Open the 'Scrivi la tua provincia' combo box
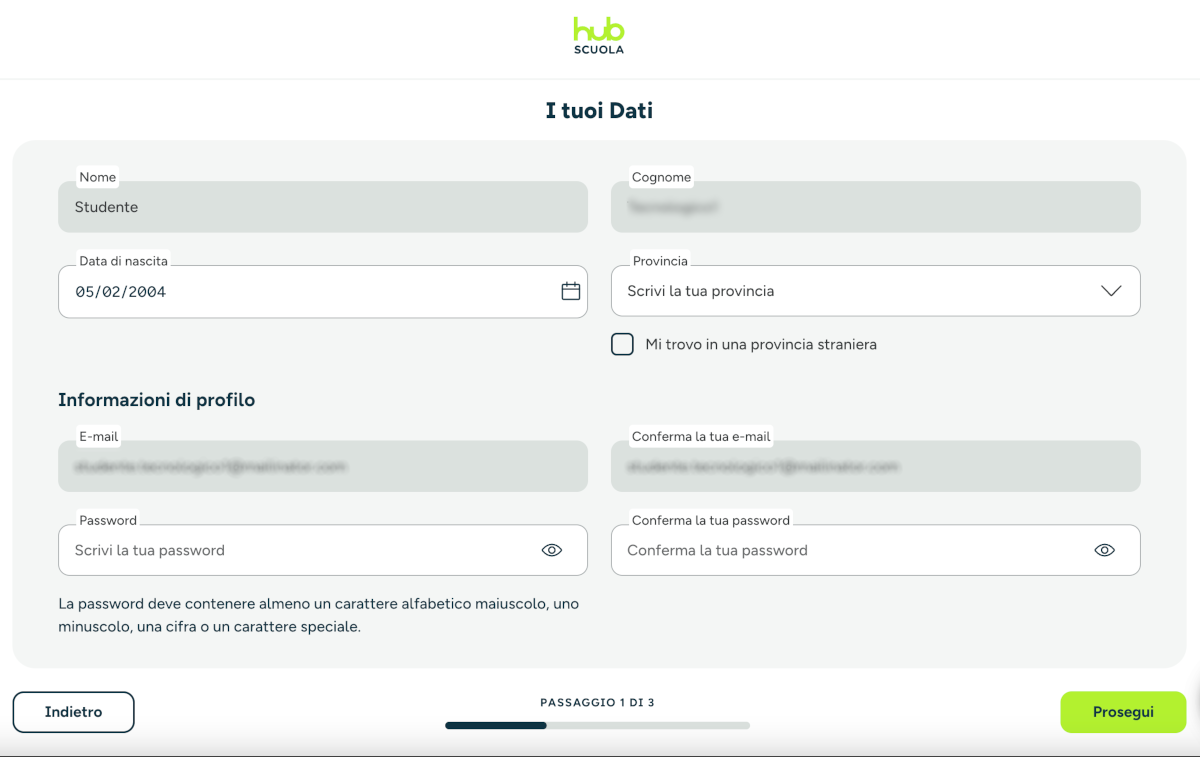 coord(875,291)
